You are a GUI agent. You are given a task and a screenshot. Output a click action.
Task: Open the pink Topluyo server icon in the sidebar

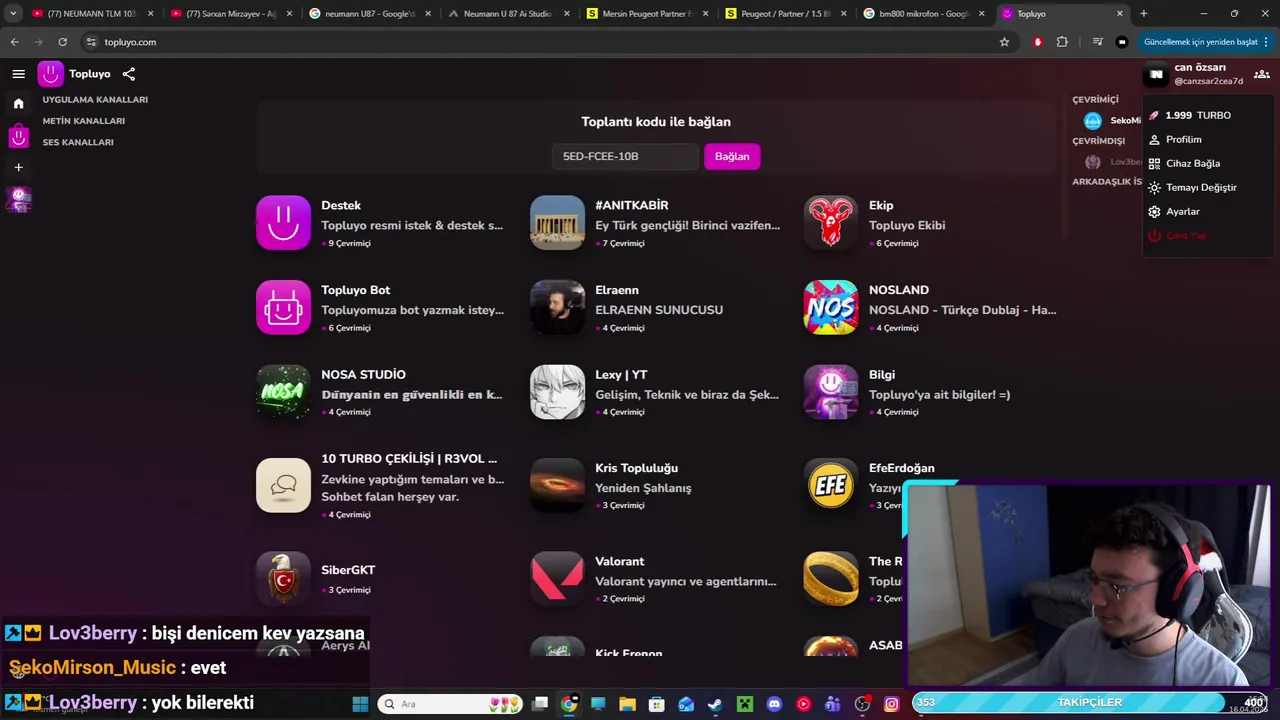tap(18, 135)
